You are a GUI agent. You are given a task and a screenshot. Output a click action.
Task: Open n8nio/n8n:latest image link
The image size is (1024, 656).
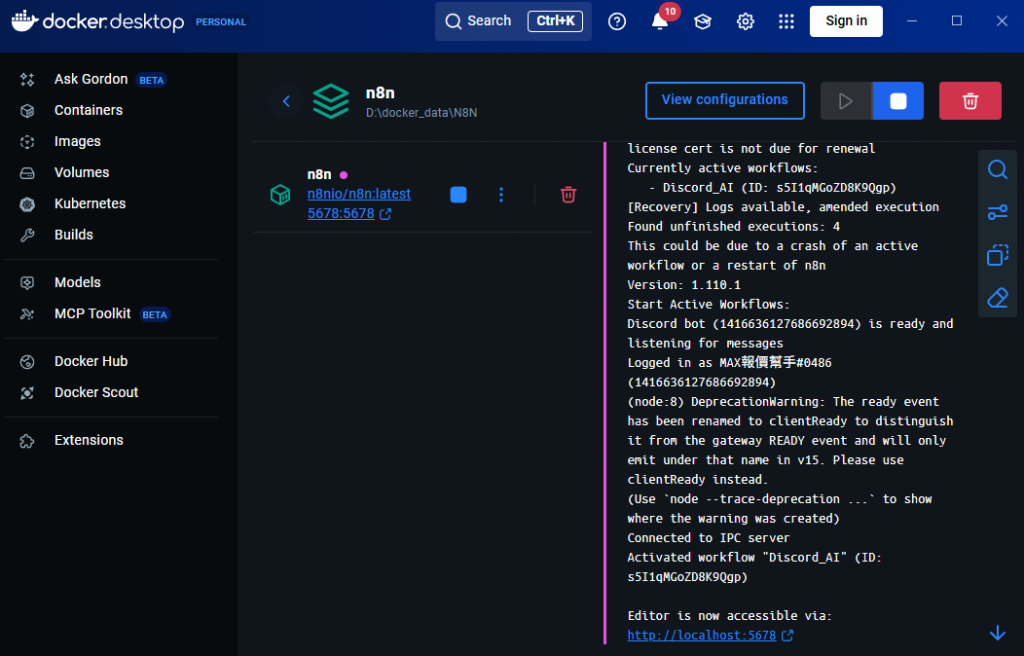(359, 194)
